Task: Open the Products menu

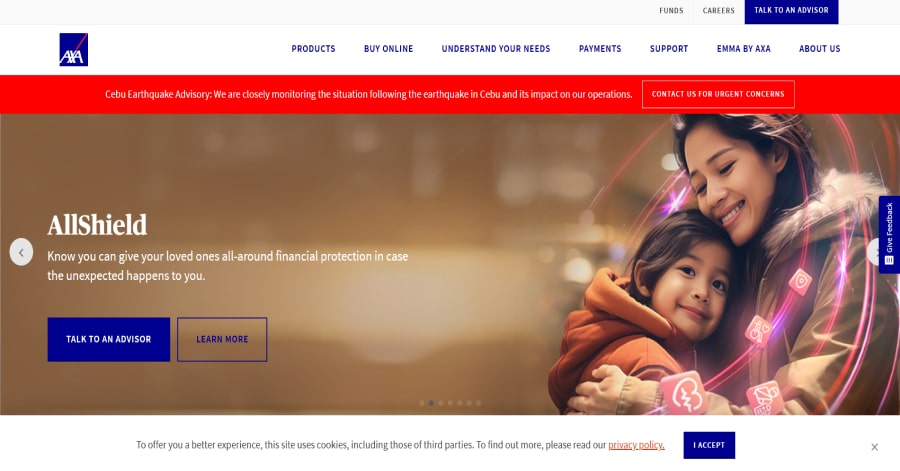Action: pyautogui.click(x=313, y=49)
